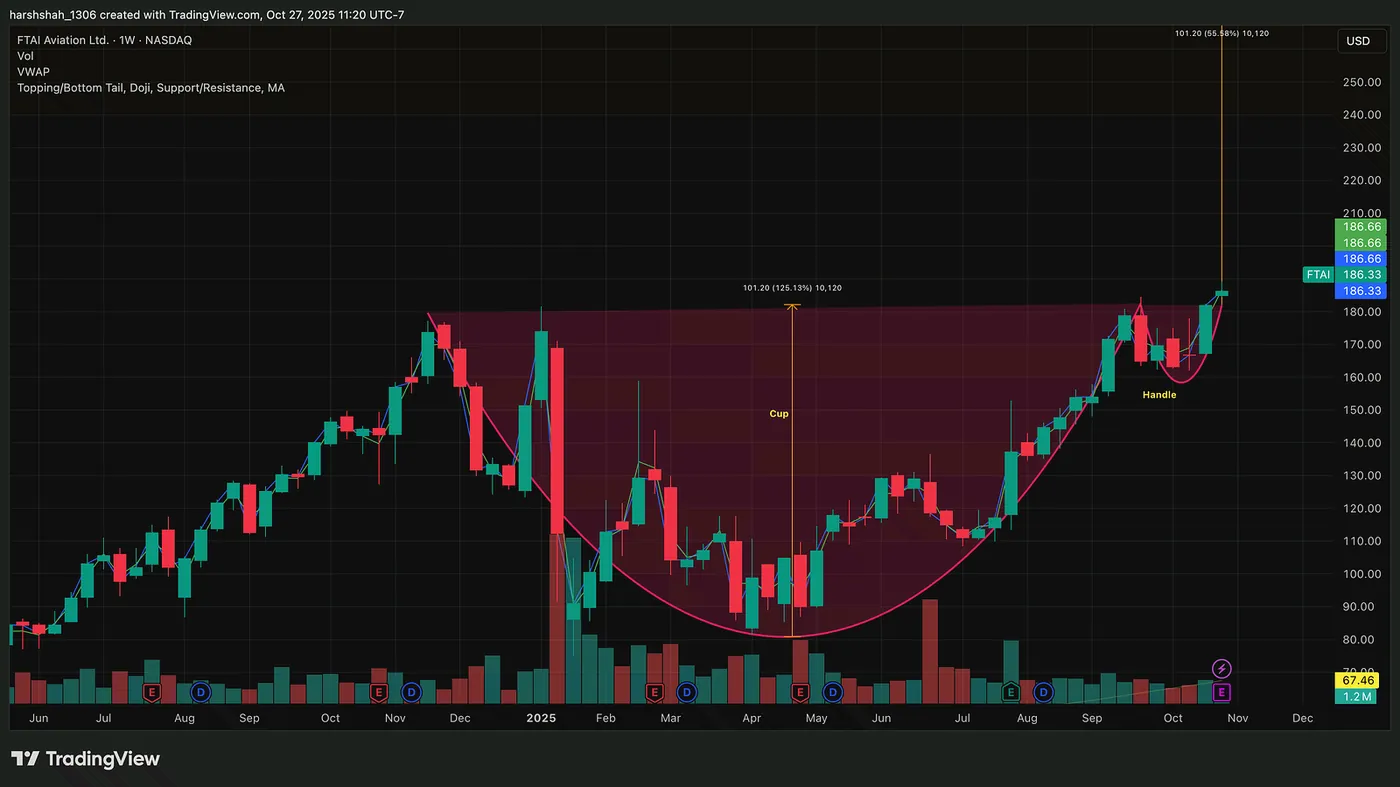Click the yellow 'Cup' annotation label
Screen dimensions: 1400x787
(x=779, y=413)
